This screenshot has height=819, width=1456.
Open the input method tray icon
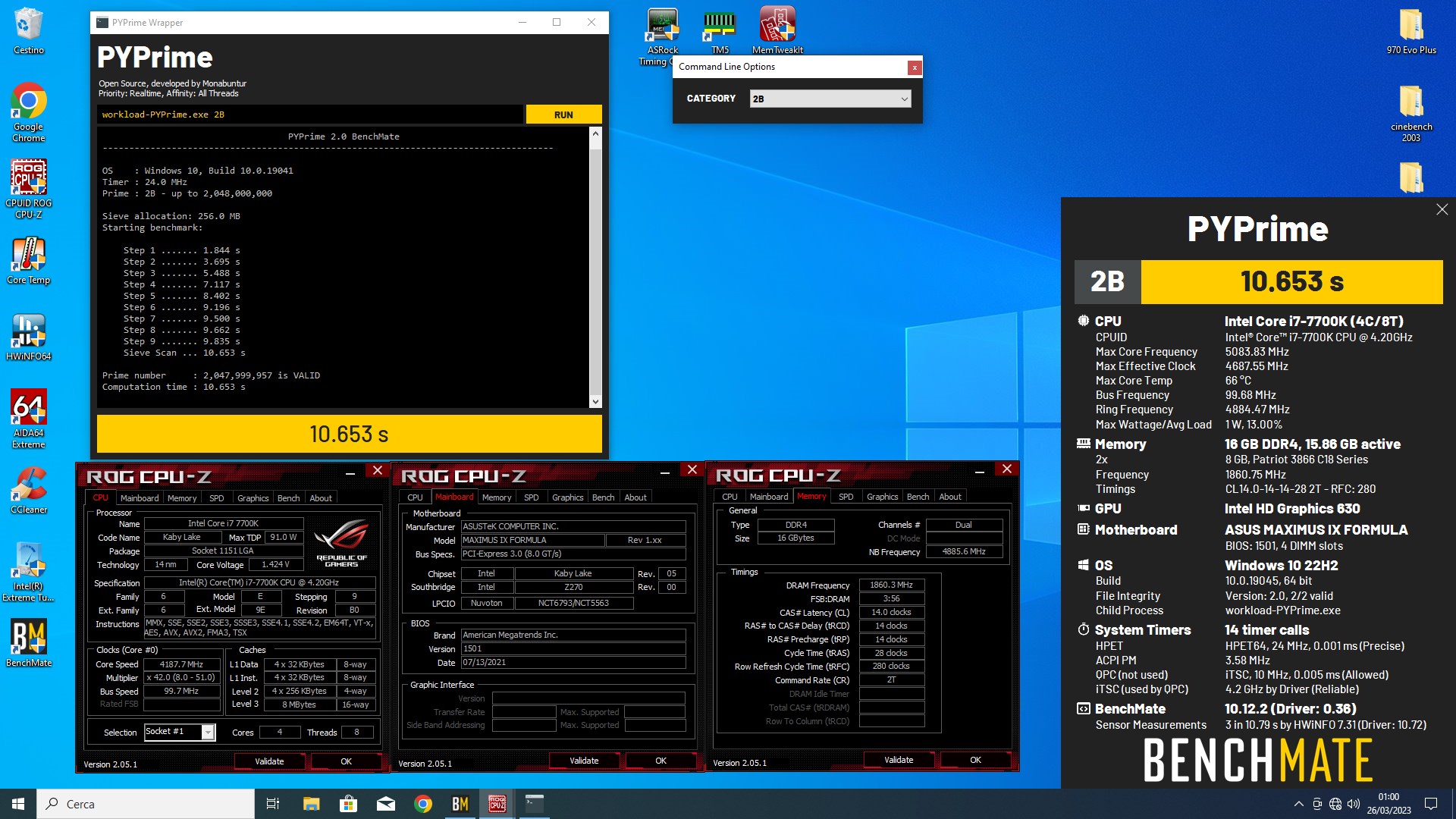tap(1317, 804)
